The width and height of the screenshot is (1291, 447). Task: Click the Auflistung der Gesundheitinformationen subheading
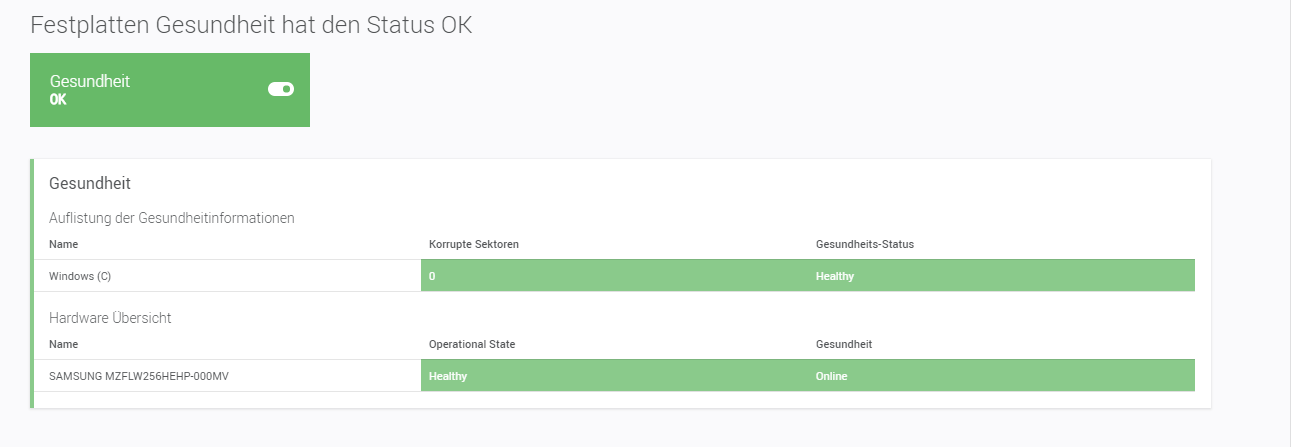172,217
